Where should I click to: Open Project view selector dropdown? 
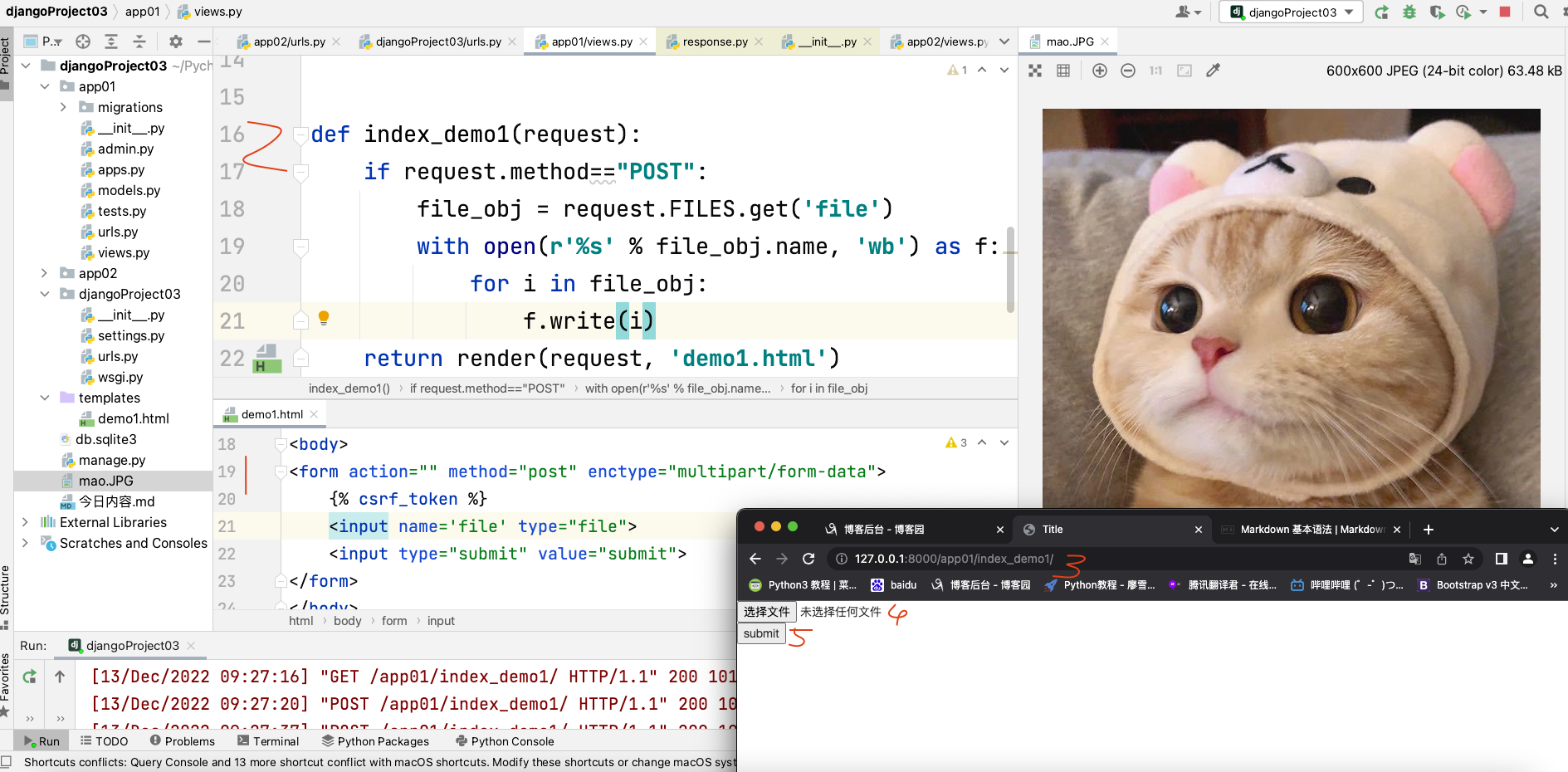point(42,42)
